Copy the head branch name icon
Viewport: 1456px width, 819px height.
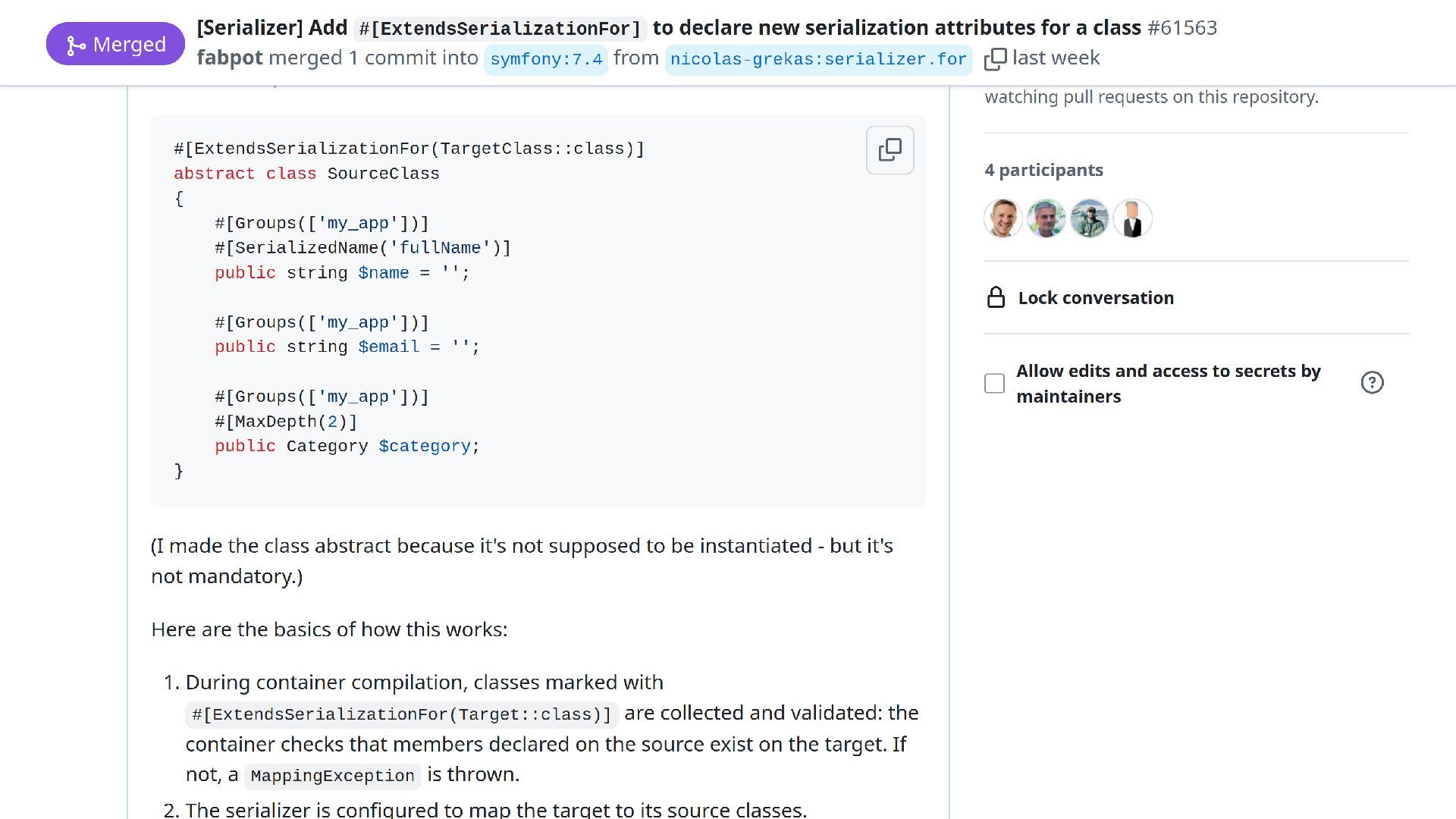click(995, 59)
